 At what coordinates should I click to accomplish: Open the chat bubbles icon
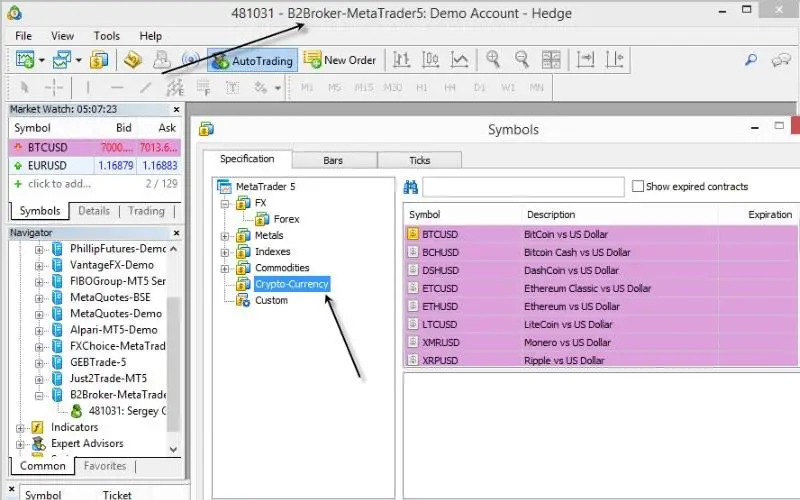[781, 61]
